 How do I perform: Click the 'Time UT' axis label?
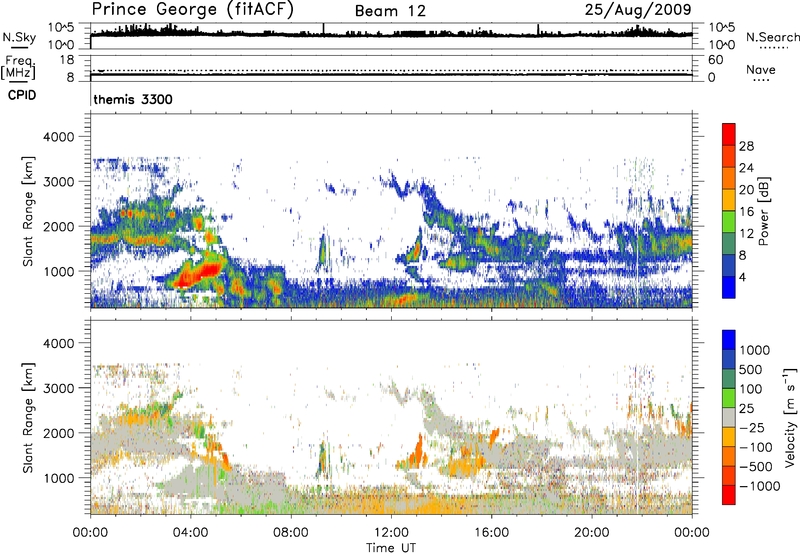coord(391,547)
